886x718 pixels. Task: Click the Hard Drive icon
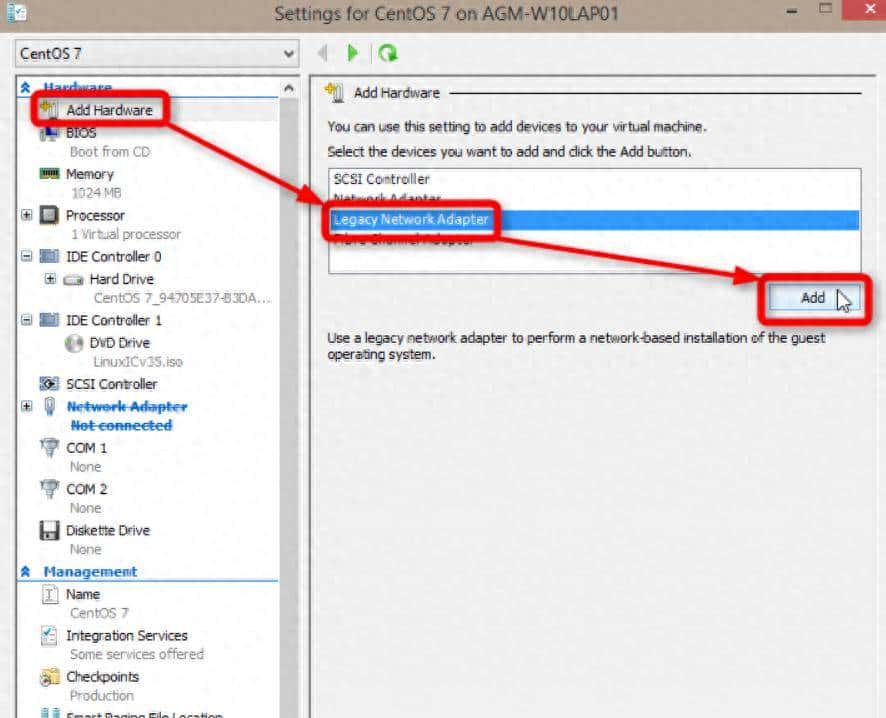click(73, 280)
